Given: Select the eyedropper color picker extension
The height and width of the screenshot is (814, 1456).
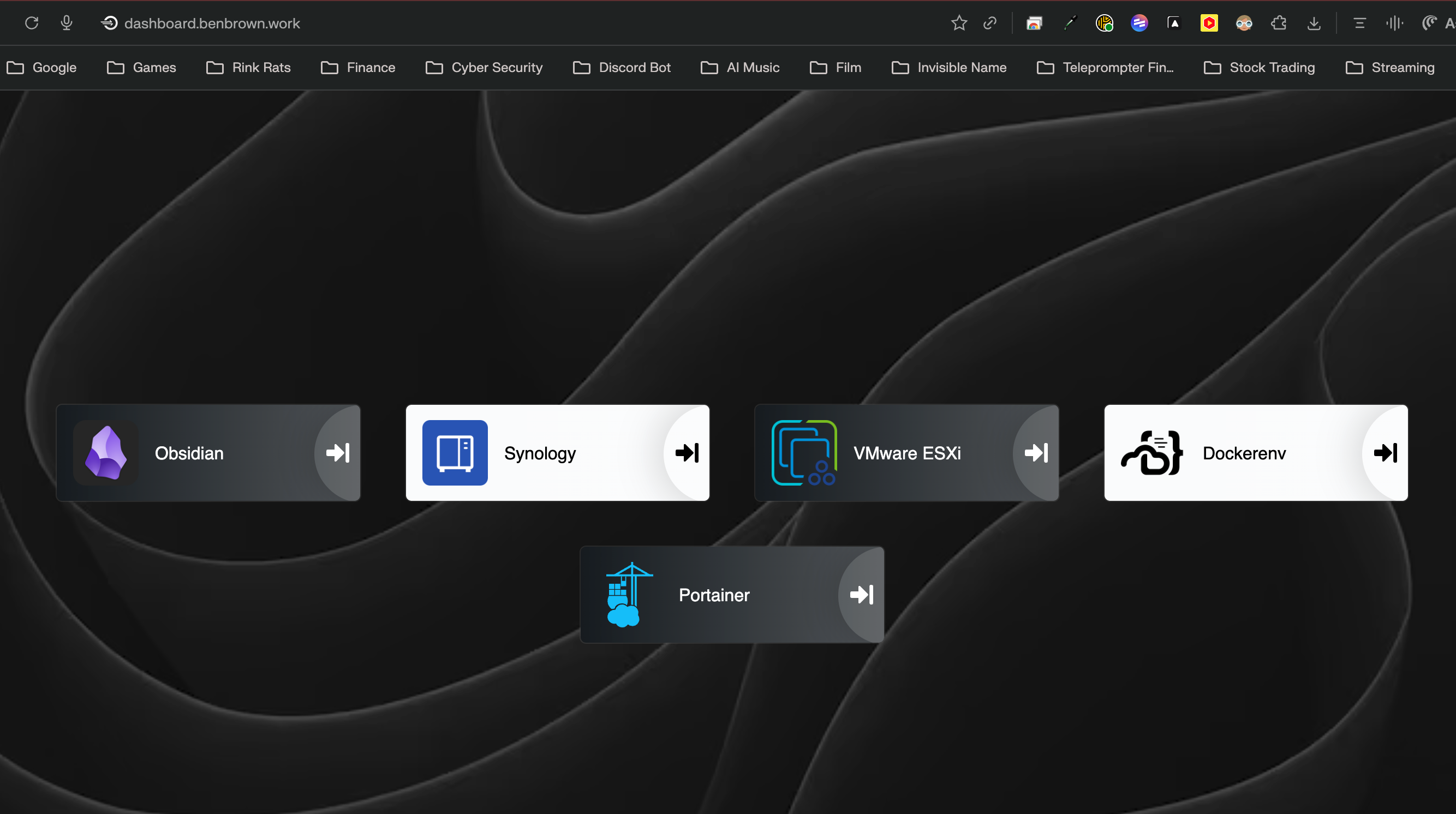Looking at the screenshot, I should (1070, 23).
